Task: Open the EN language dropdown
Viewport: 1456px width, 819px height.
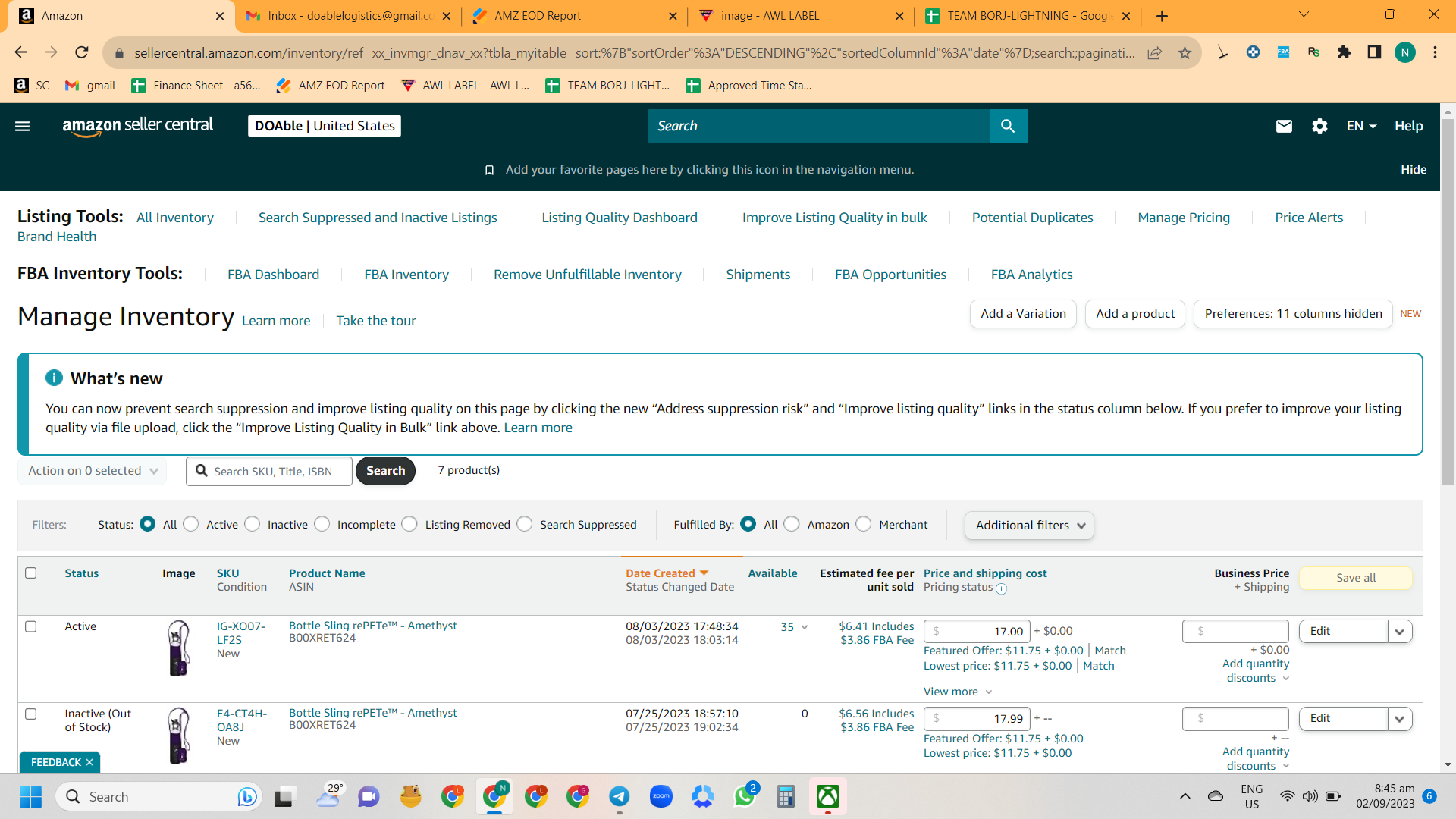Action: click(x=1361, y=126)
